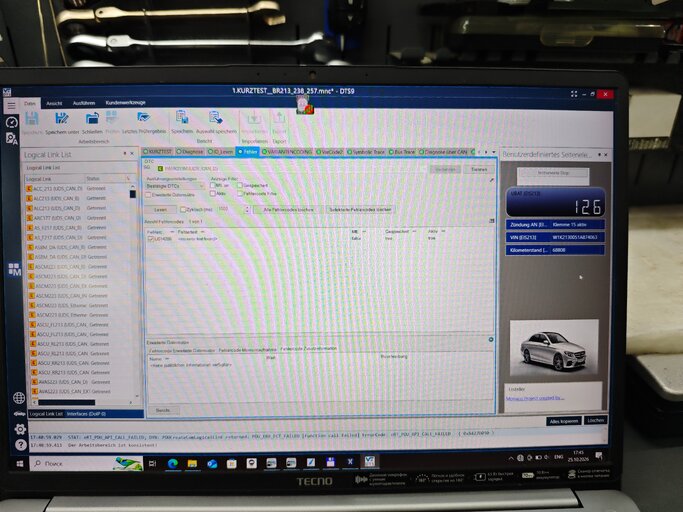Open the Kundenwerkzeuge ribbon tab
683x512 pixels.
125,103
